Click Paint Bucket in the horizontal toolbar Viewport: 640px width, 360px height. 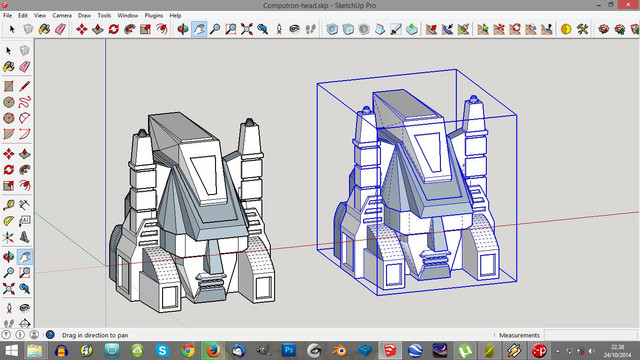(44, 29)
